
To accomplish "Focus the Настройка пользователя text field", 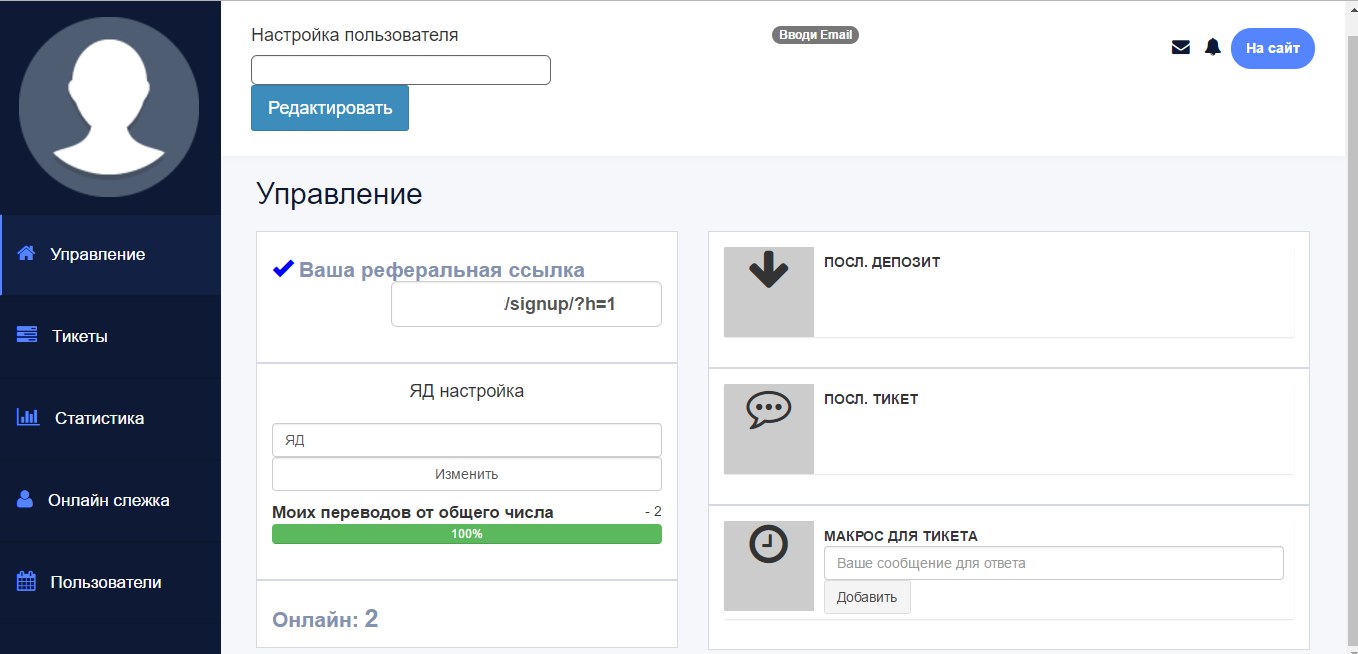I will [400, 70].
